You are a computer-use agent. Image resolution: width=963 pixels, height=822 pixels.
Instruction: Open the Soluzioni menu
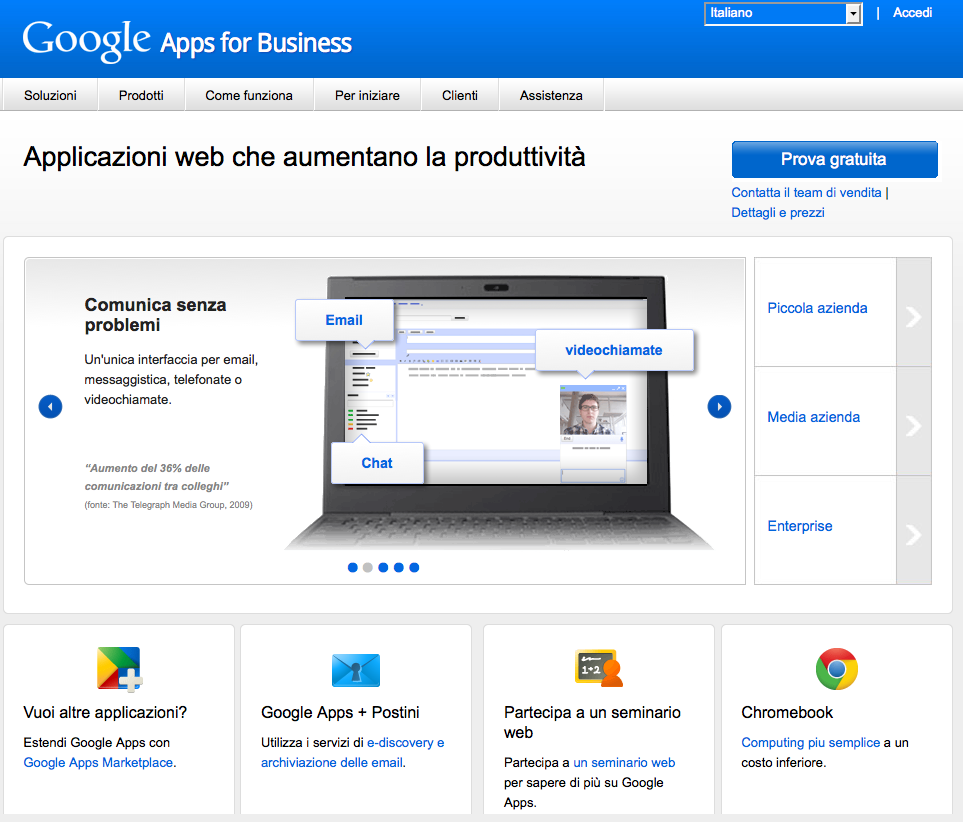[x=50, y=95]
